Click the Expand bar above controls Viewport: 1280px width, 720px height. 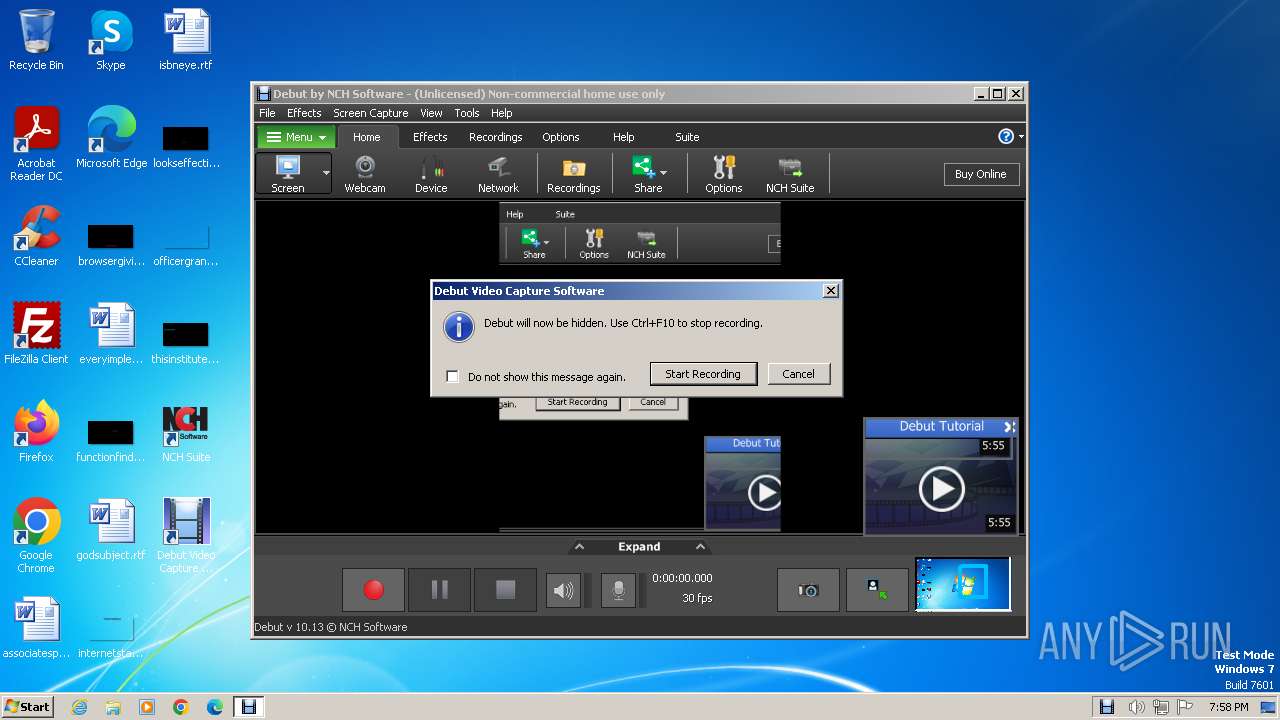point(639,547)
